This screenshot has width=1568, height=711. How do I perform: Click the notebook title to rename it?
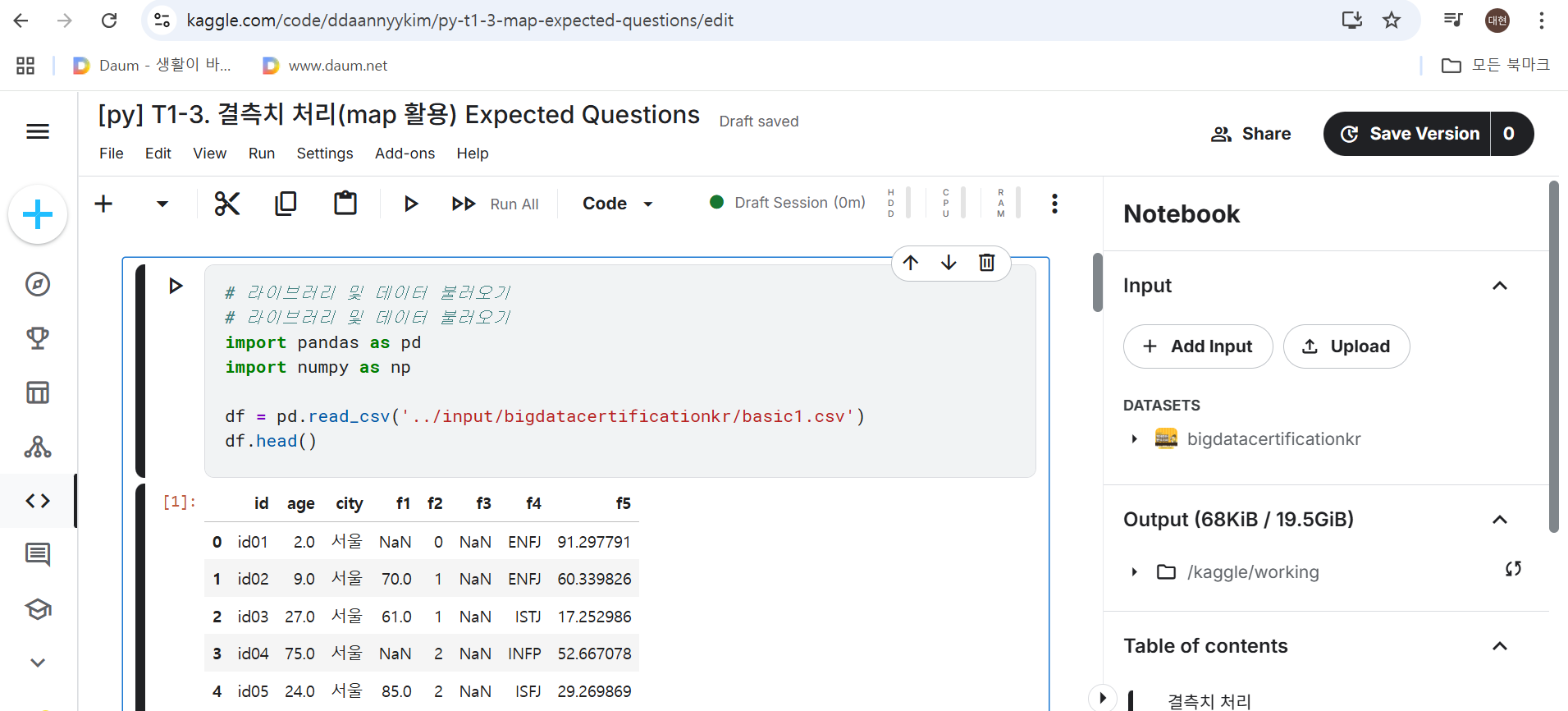[399, 115]
